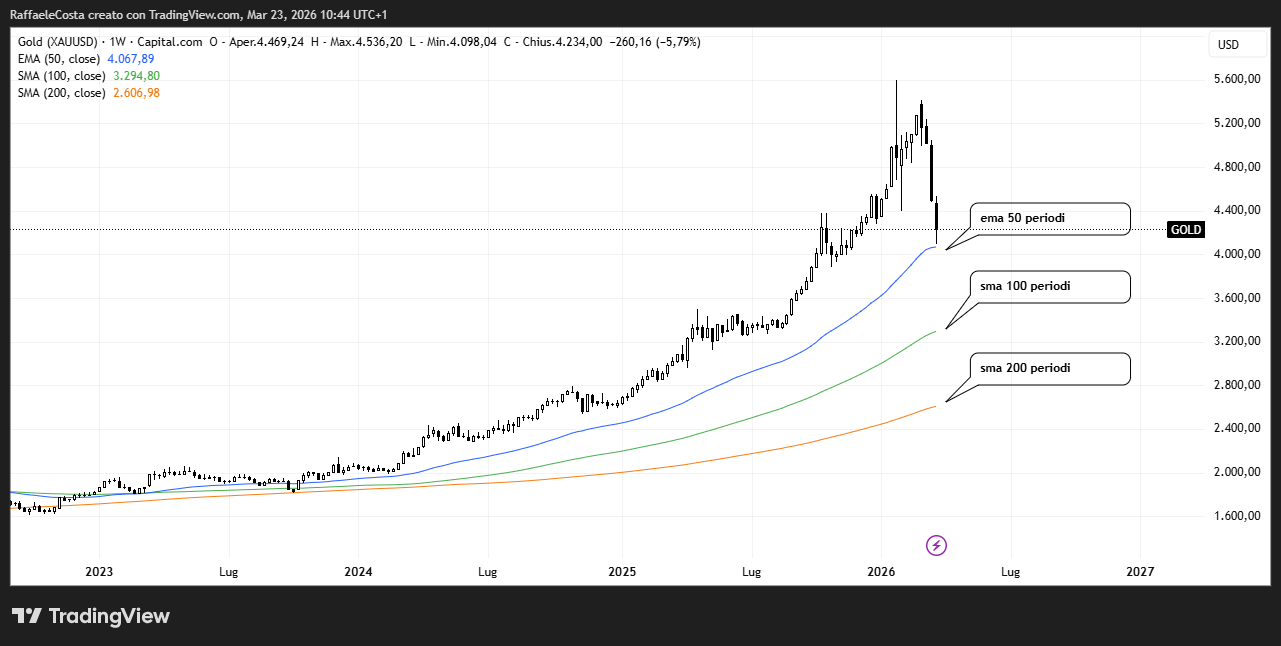The image size is (1281, 646).
Task: Click the purple lightning event icon
Action: click(936, 545)
